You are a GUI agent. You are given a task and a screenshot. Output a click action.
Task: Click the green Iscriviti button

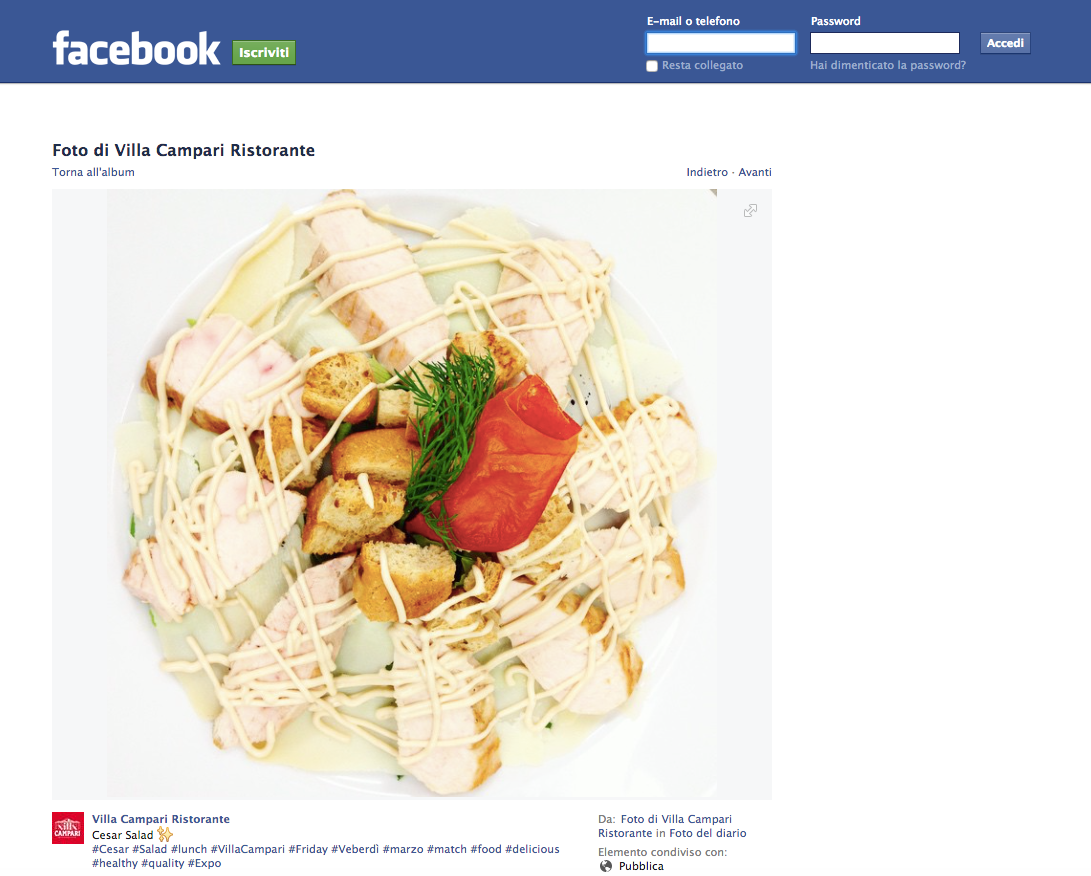pos(264,52)
